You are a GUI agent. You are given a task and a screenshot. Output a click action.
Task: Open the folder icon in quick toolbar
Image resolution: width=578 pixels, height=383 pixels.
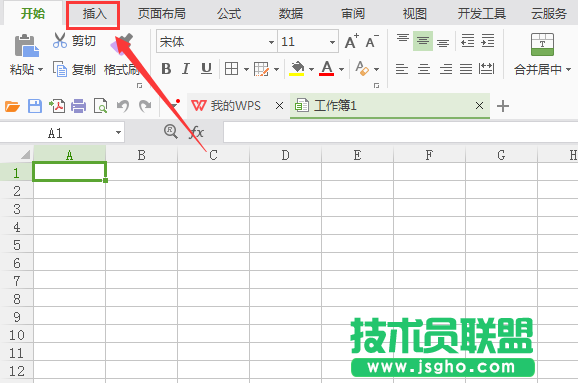pos(12,107)
